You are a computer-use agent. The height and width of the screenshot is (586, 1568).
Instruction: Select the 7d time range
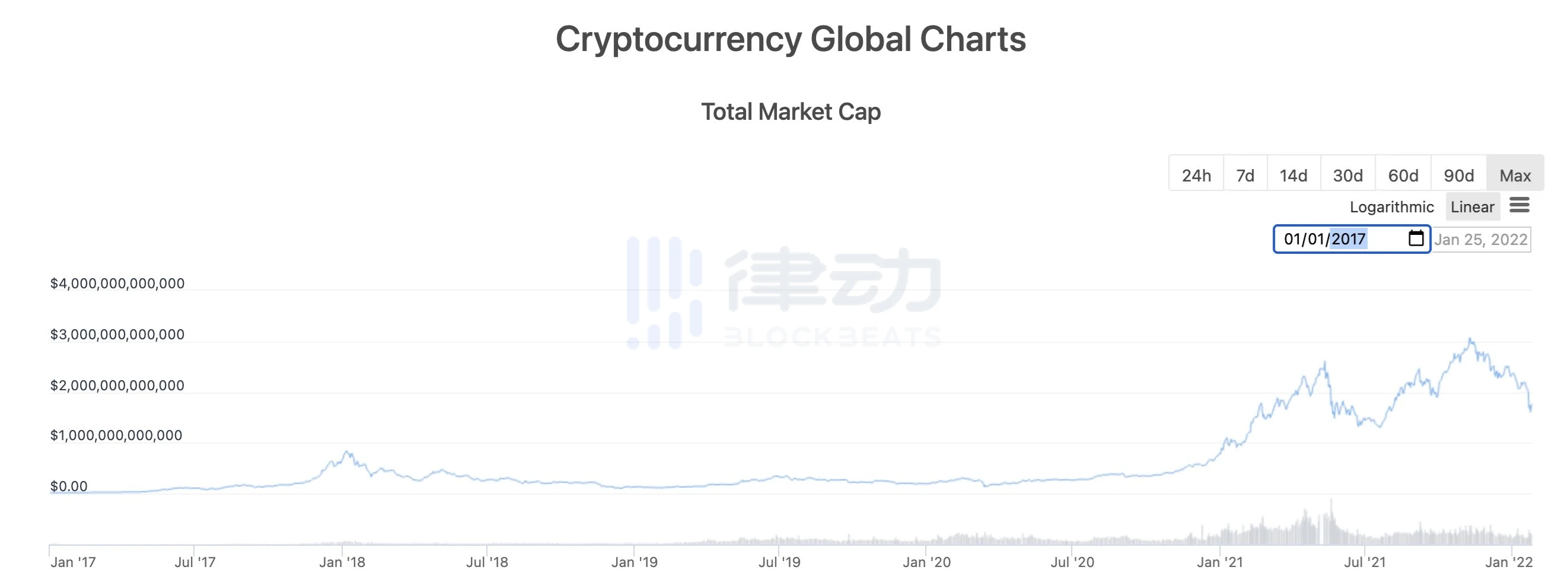click(1245, 175)
